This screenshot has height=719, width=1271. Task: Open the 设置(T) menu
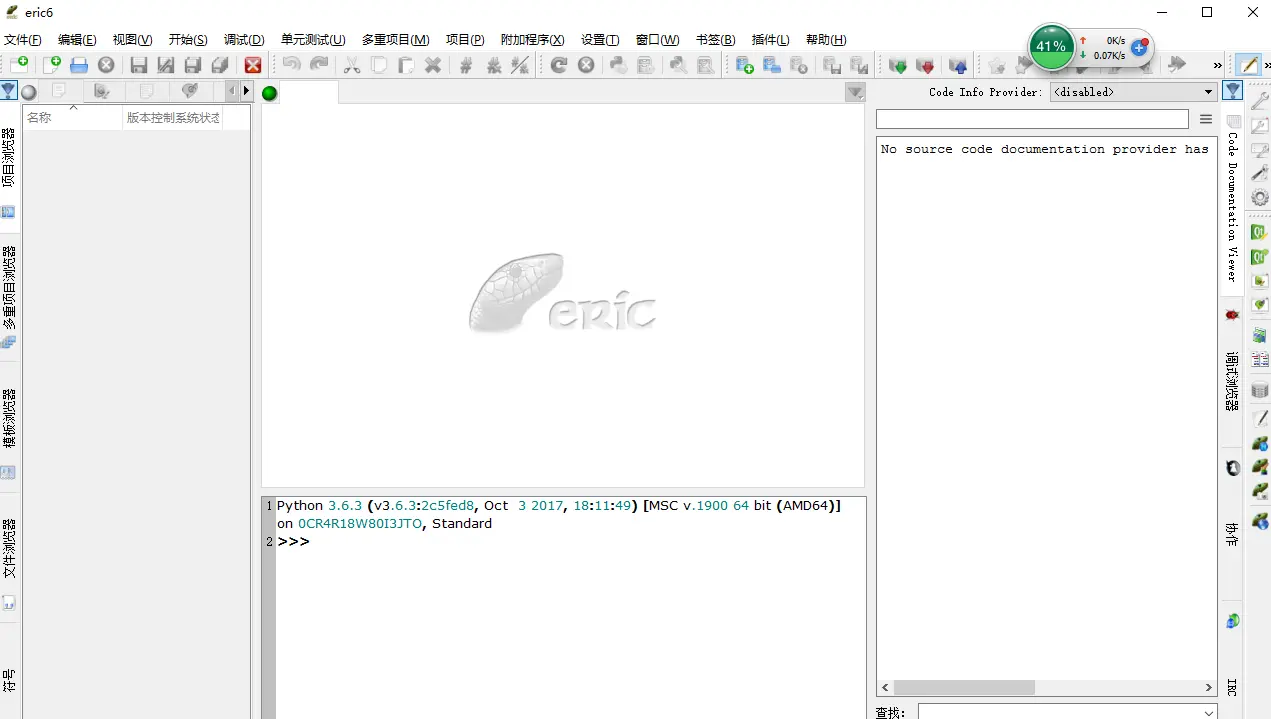coord(600,40)
